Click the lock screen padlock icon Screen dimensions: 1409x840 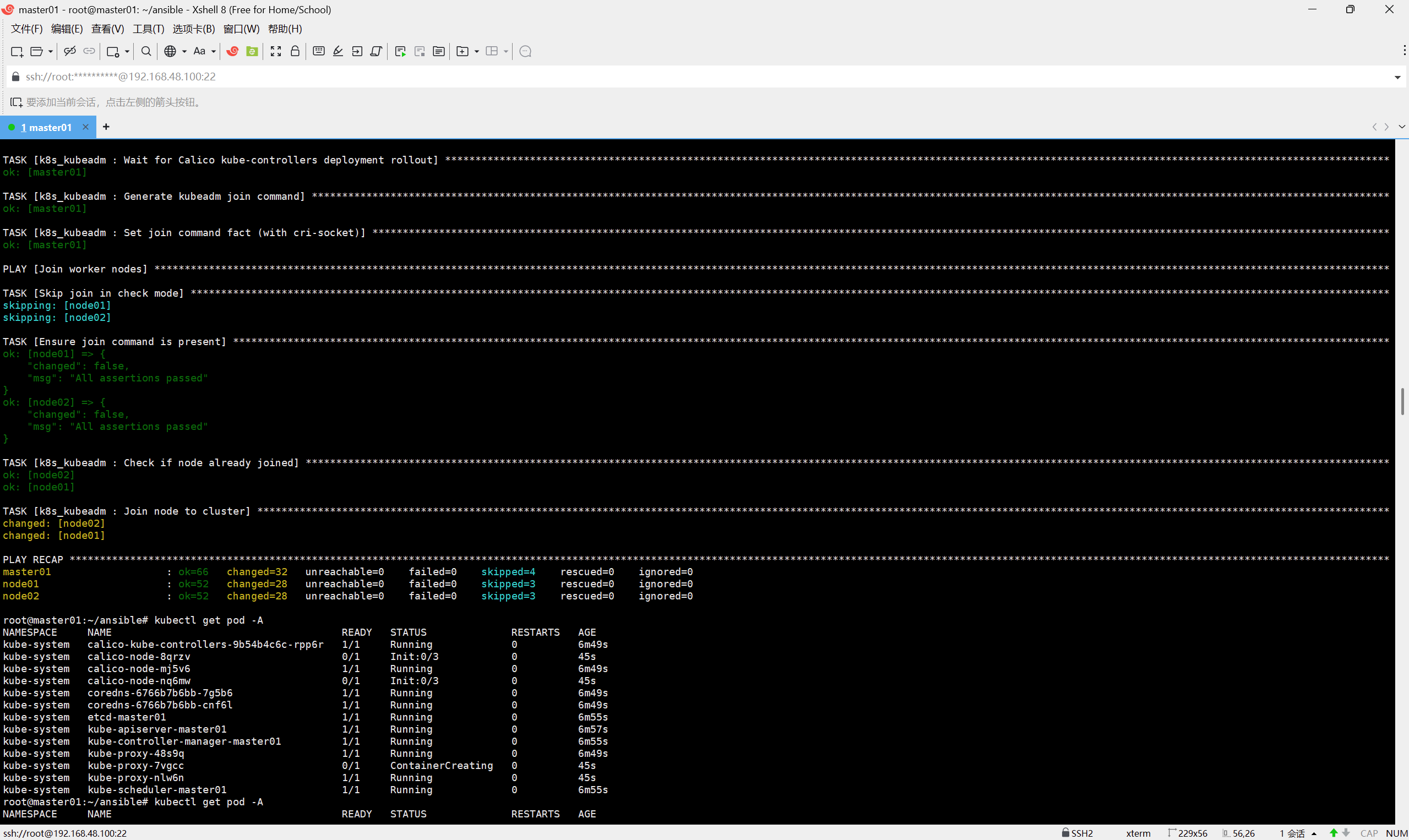pos(295,52)
